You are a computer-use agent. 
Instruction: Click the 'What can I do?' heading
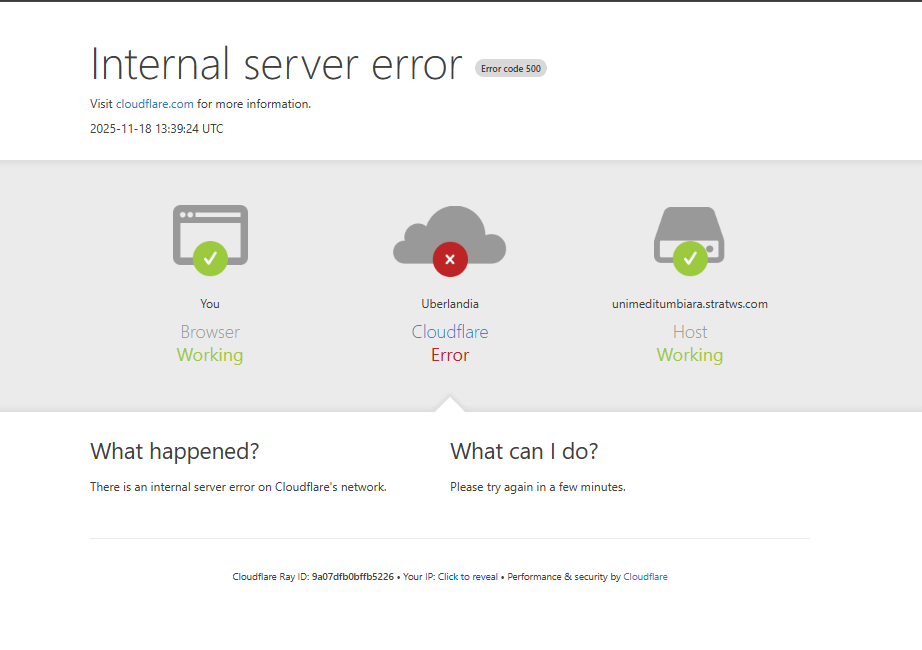524,451
